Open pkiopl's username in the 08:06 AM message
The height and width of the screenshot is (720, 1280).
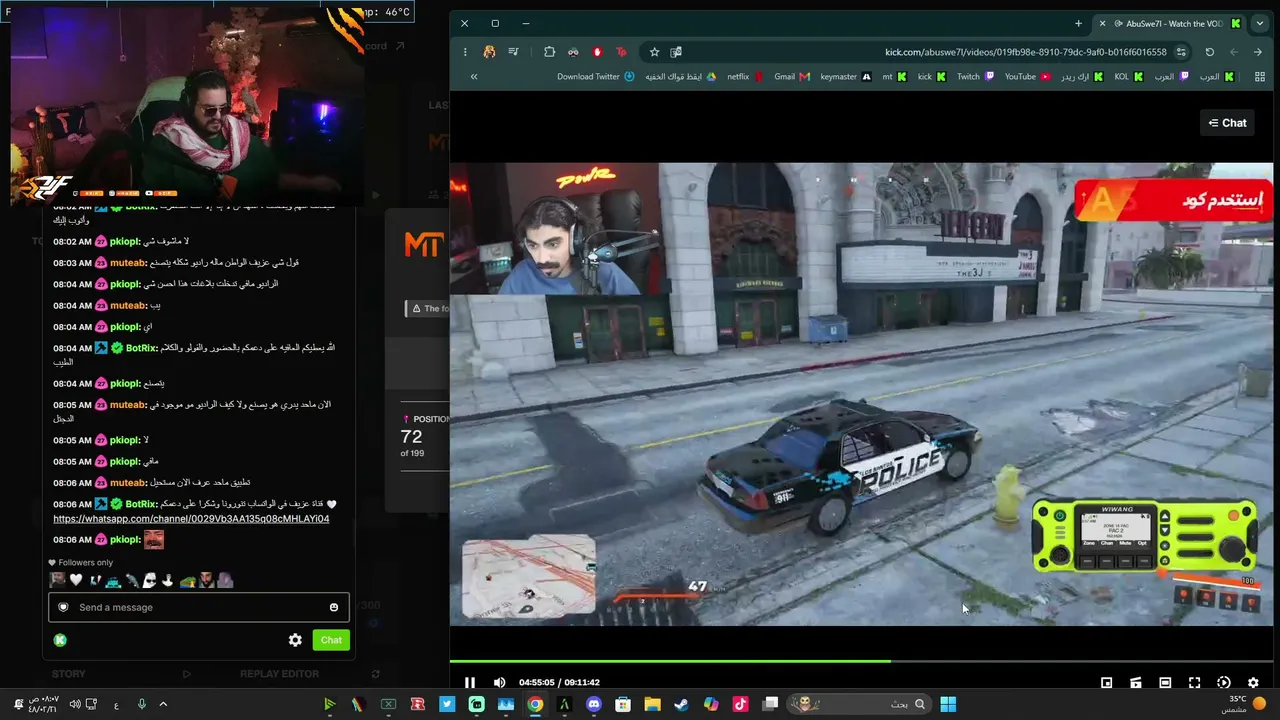coord(125,540)
